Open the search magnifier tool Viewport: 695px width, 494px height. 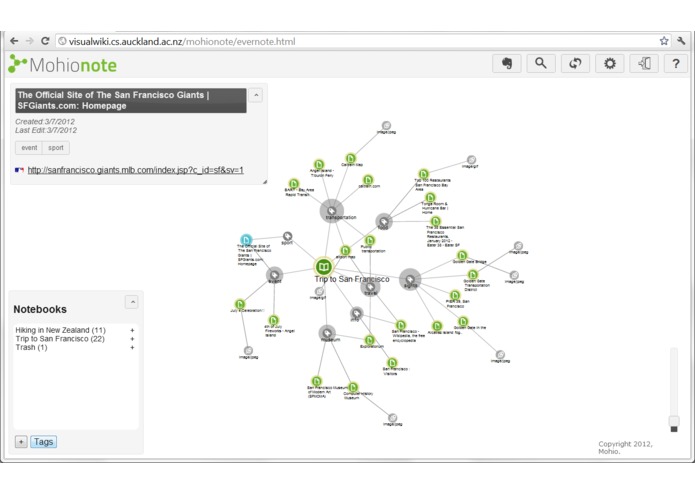(541, 64)
